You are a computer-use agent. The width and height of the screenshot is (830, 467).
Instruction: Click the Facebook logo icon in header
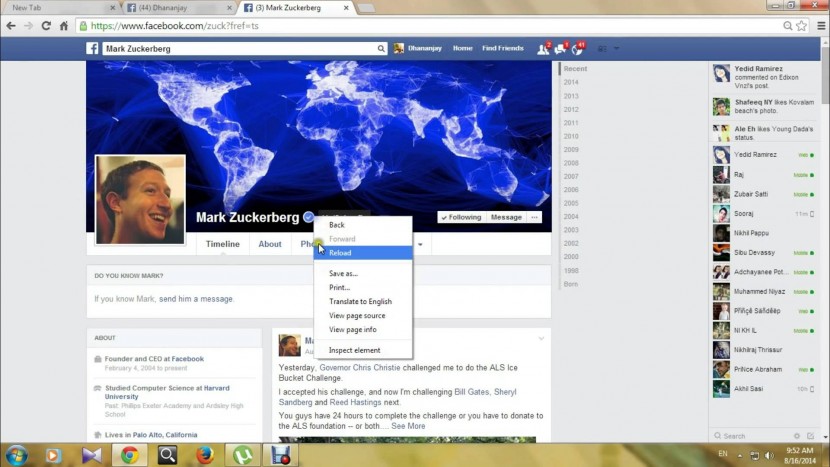(x=92, y=48)
